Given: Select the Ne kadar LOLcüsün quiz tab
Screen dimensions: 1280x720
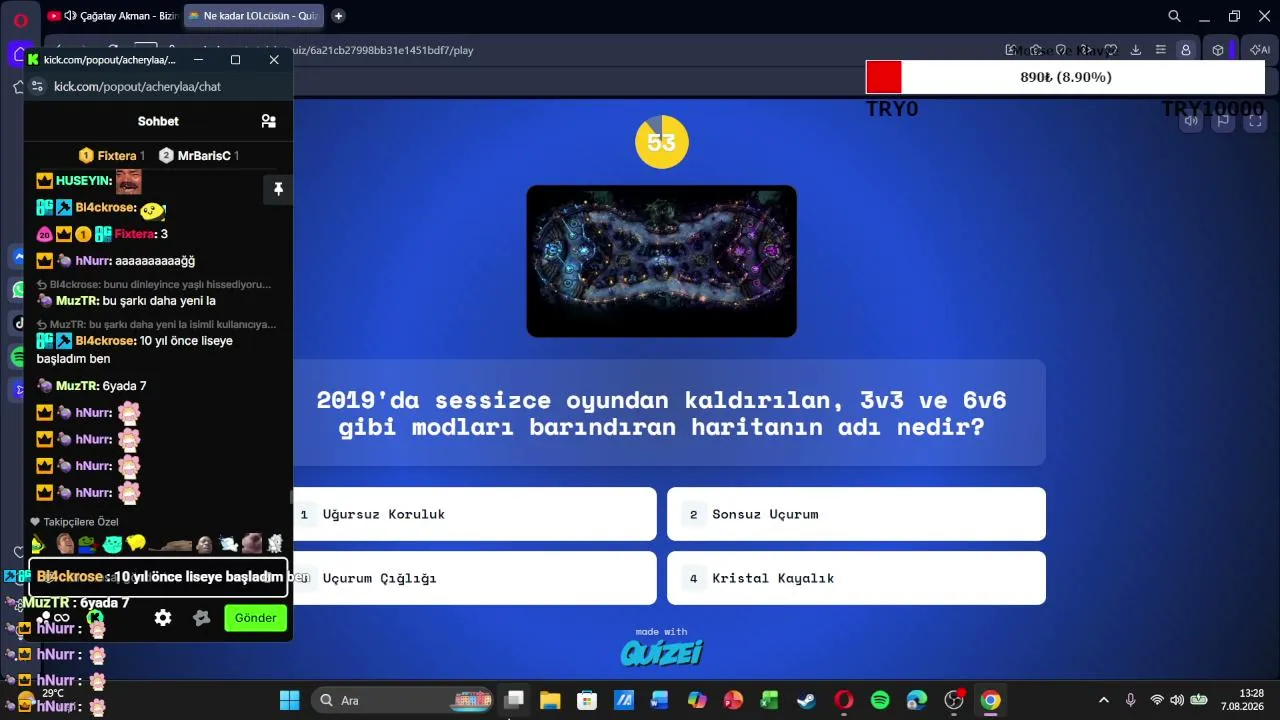Looking at the screenshot, I should (254, 16).
